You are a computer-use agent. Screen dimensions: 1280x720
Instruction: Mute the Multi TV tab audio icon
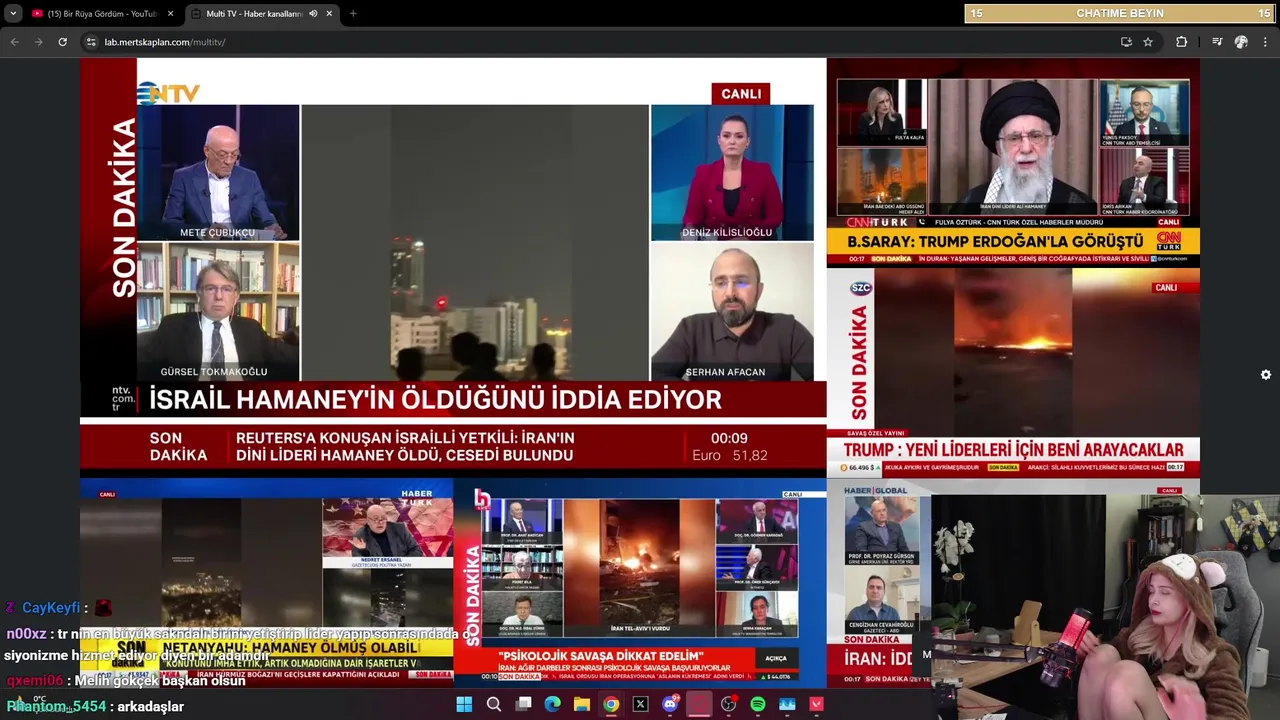click(313, 13)
